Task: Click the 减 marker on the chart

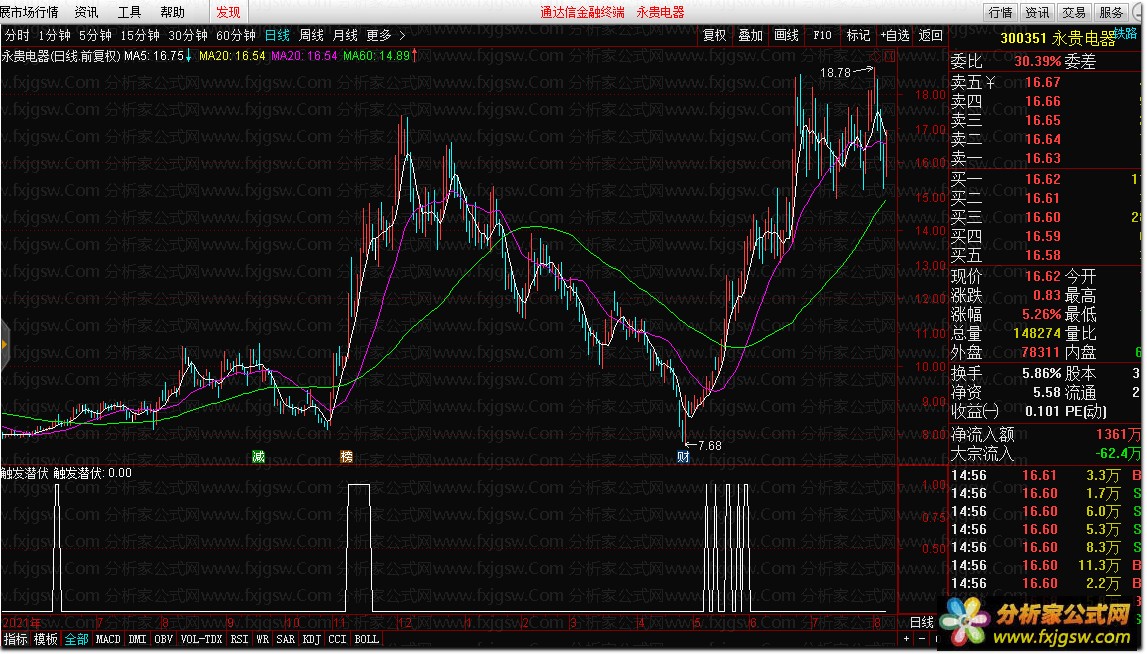Action: click(x=258, y=456)
